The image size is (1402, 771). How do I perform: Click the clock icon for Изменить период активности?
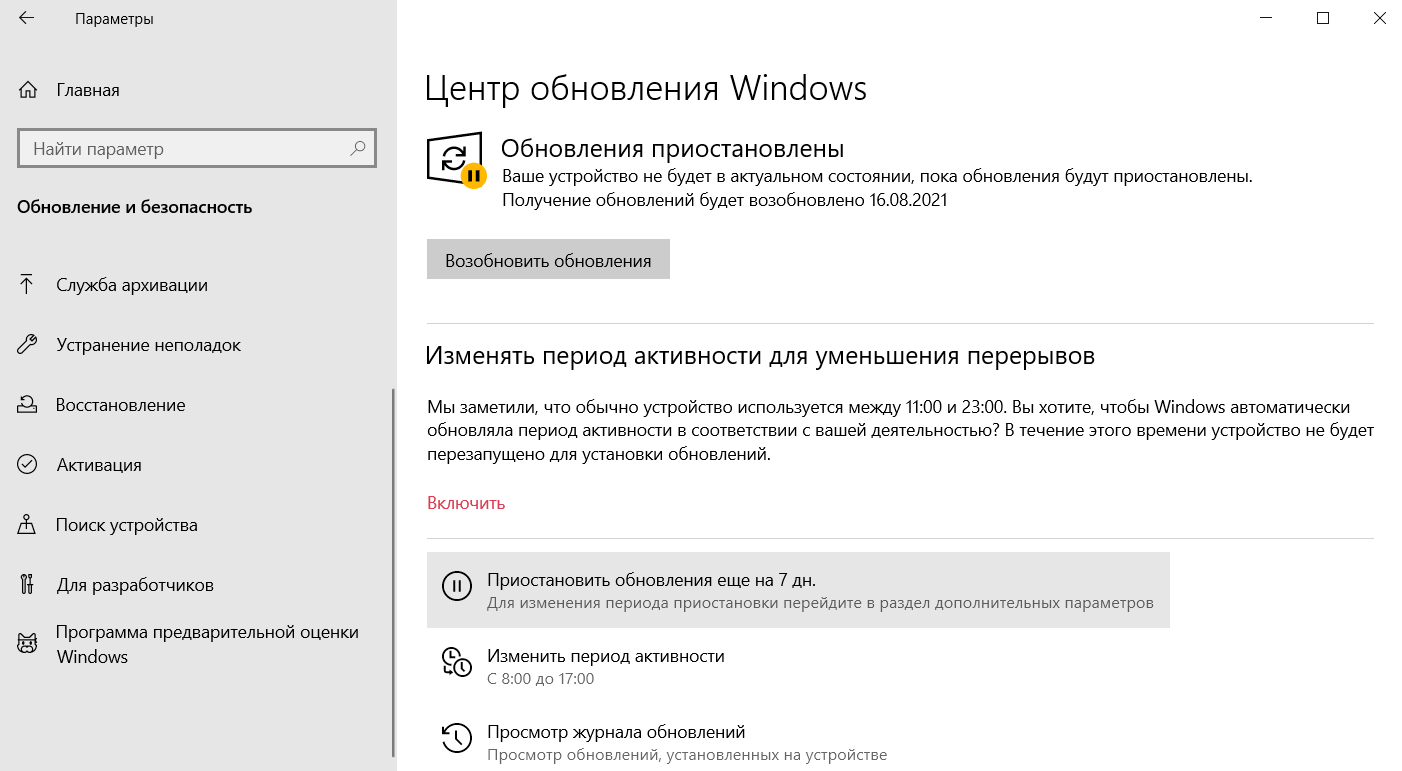(x=456, y=663)
